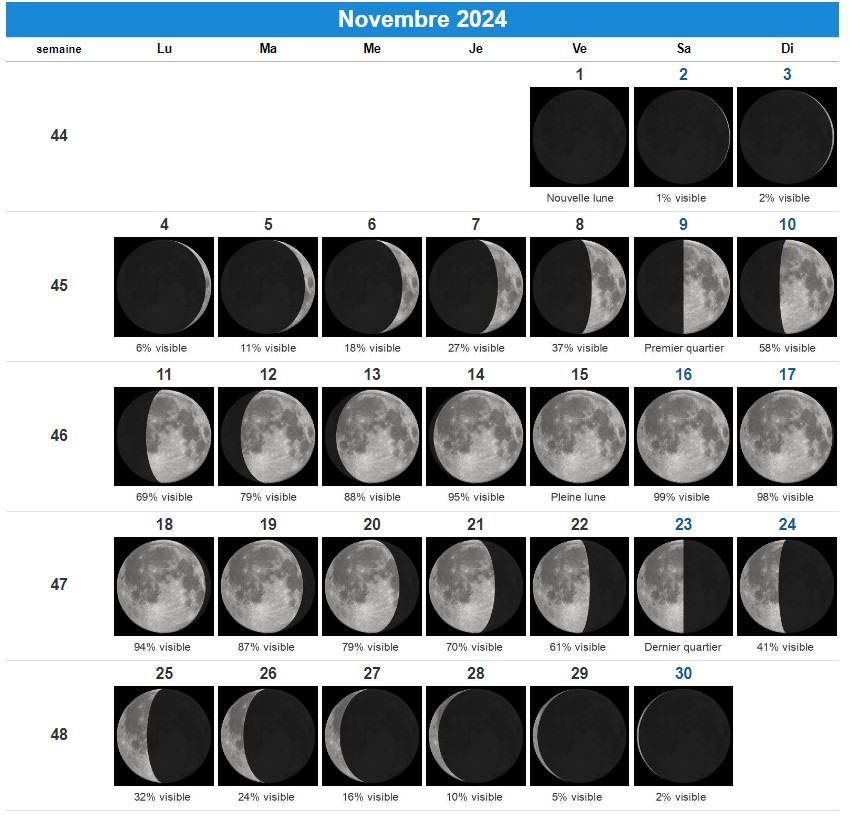Click the date number 23
This screenshot has height=818, width=850.
(x=683, y=524)
